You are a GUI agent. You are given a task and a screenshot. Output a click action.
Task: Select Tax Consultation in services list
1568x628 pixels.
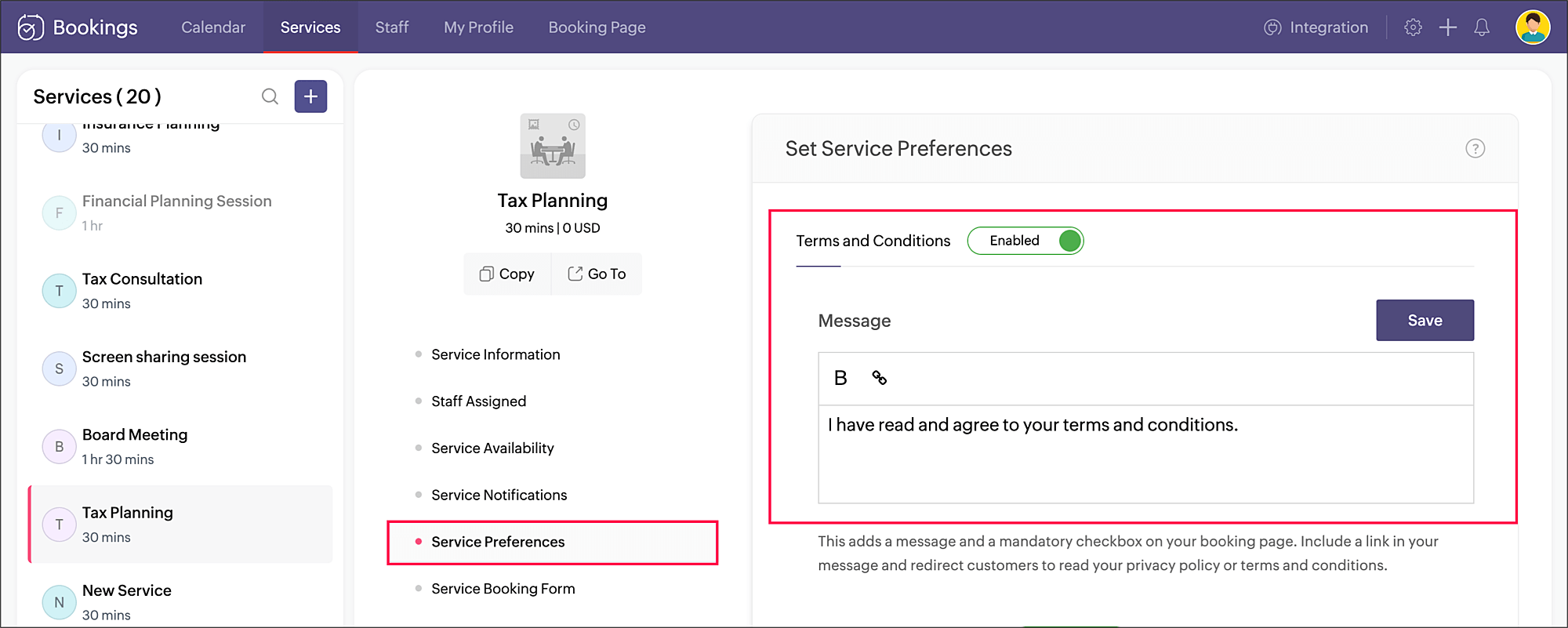click(180, 291)
